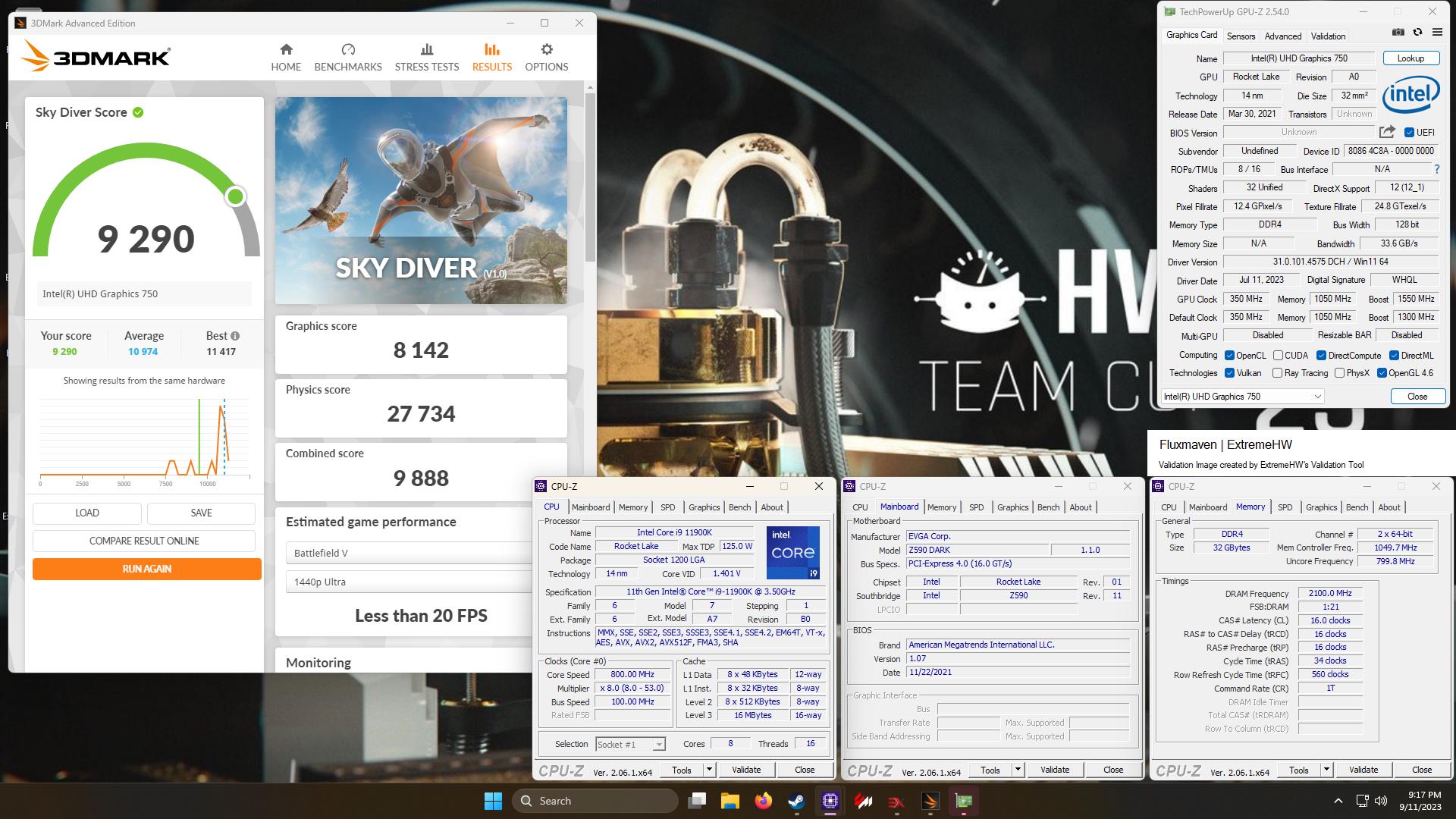Expand Tools arrow in Mainboard CPU-Z window

pos(1018,770)
